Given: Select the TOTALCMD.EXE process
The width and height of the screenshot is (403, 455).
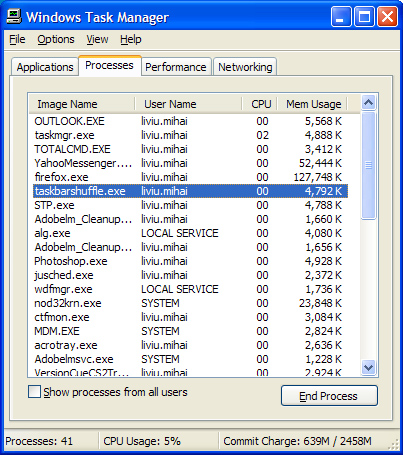Looking at the screenshot, I should click(x=190, y=149).
